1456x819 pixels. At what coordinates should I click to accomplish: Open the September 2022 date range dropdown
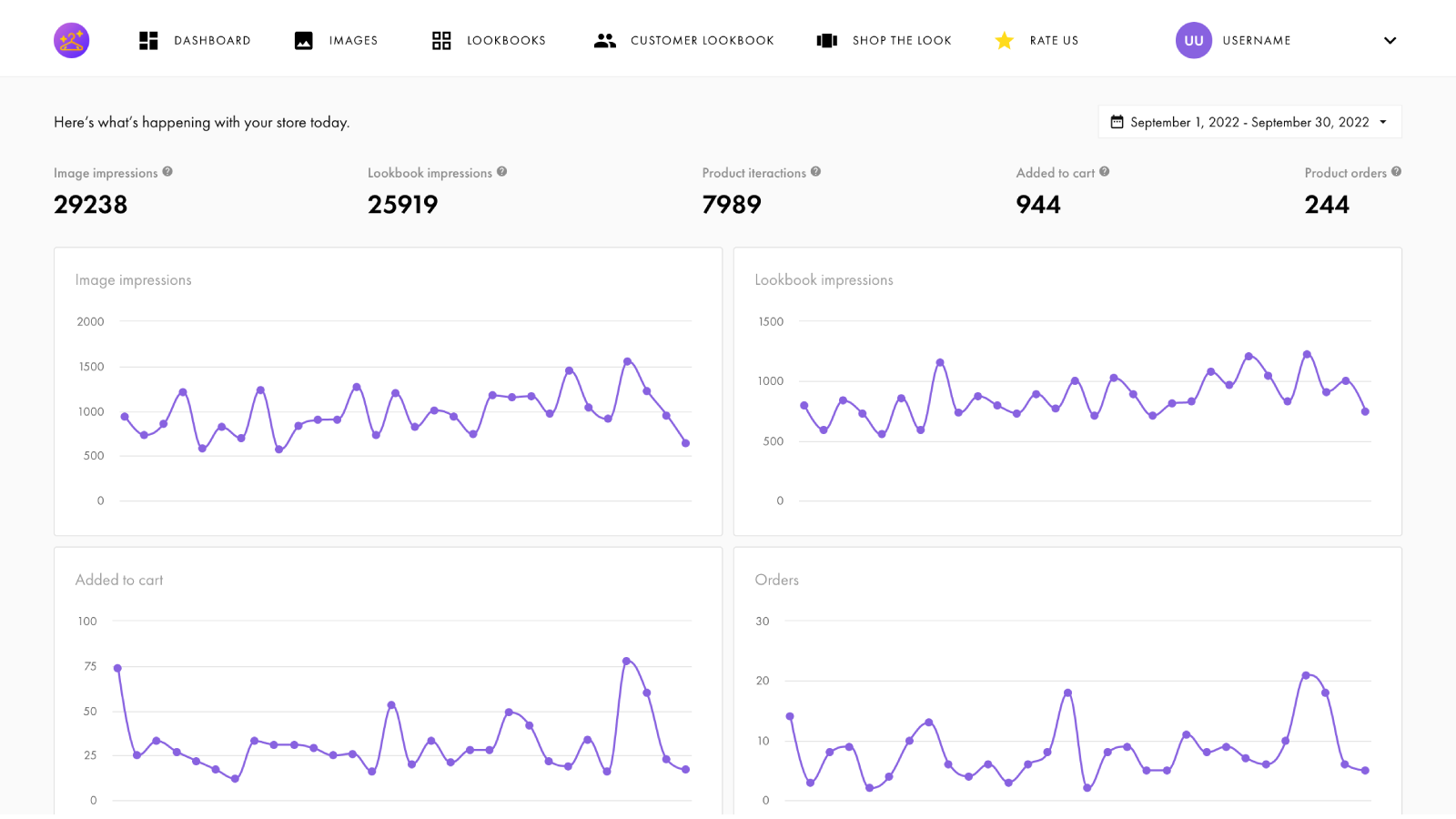(1249, 122)
